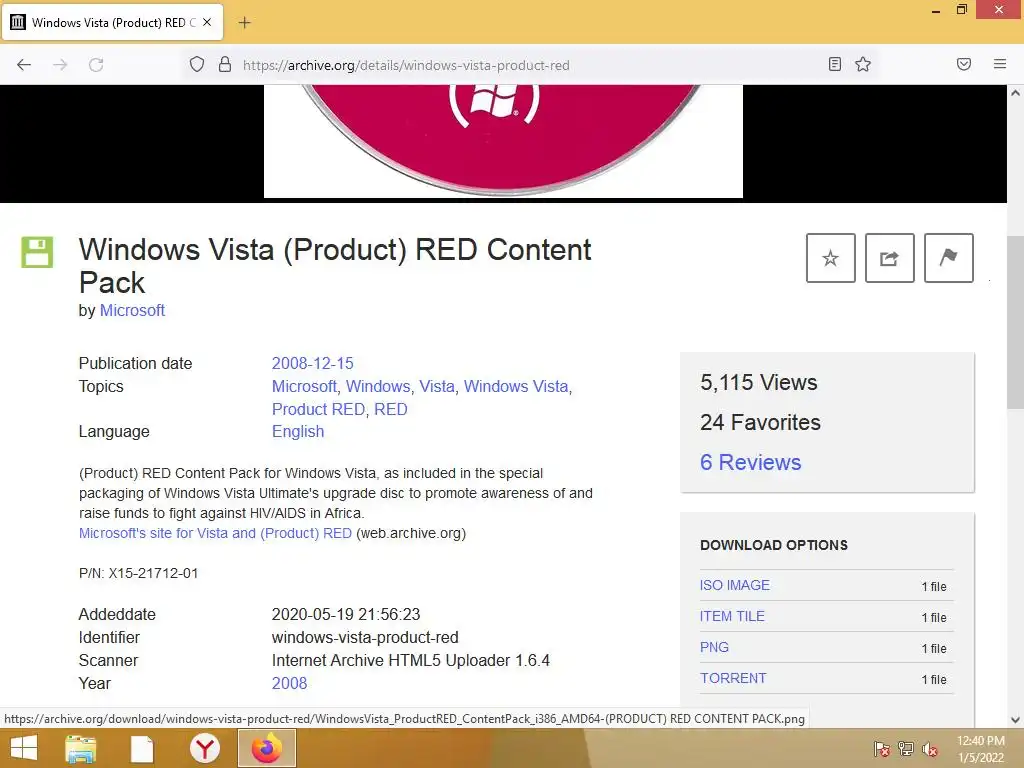Save page to Pocket

click(x=963, y=64)
